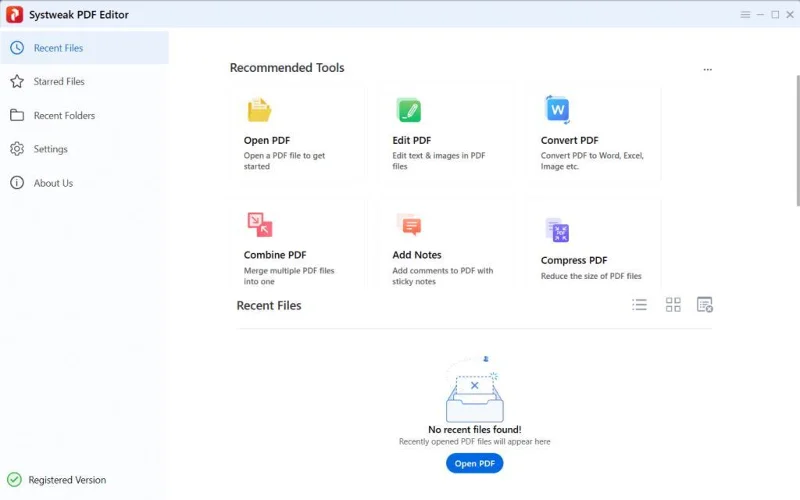Switch recent files to grid view
800x500 pixels.
pos(673,305)
